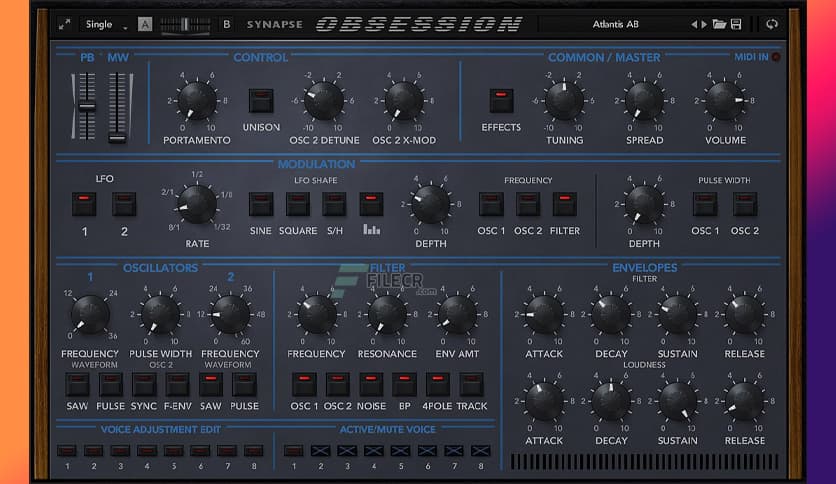The image size is (836, 484).
Task: Toggle filter OSC 2 input switch
Action: 337,384
